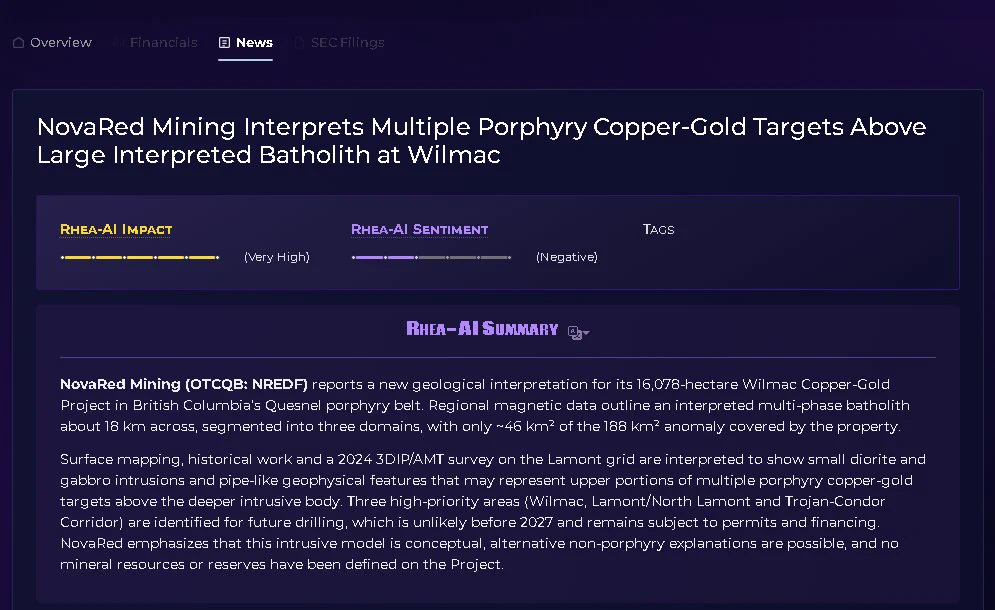995x610 pixels.
Task: Click the Overview home icon
Action: 18,43
